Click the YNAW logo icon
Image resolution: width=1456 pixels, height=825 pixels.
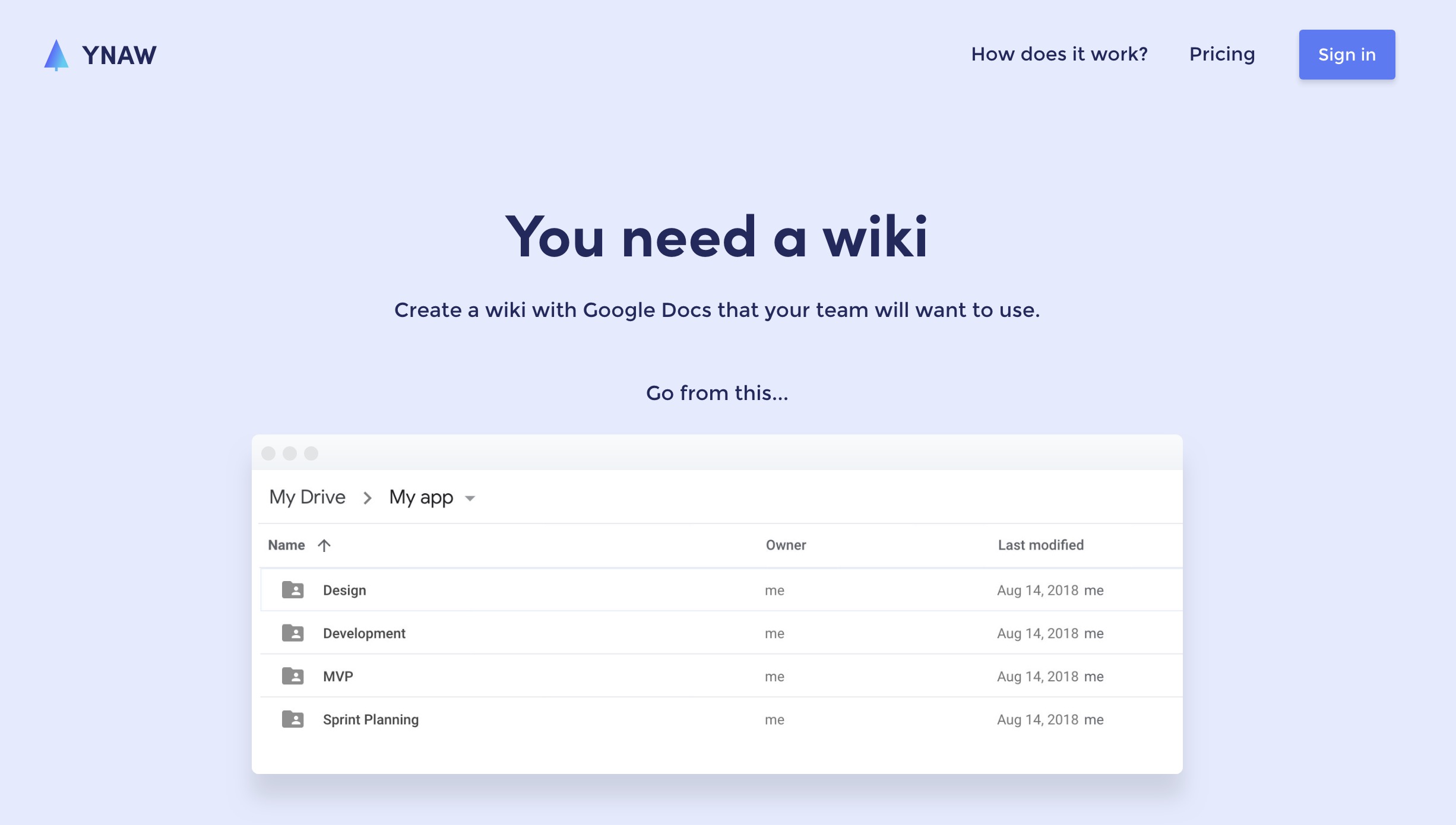(x=55, y=53)
